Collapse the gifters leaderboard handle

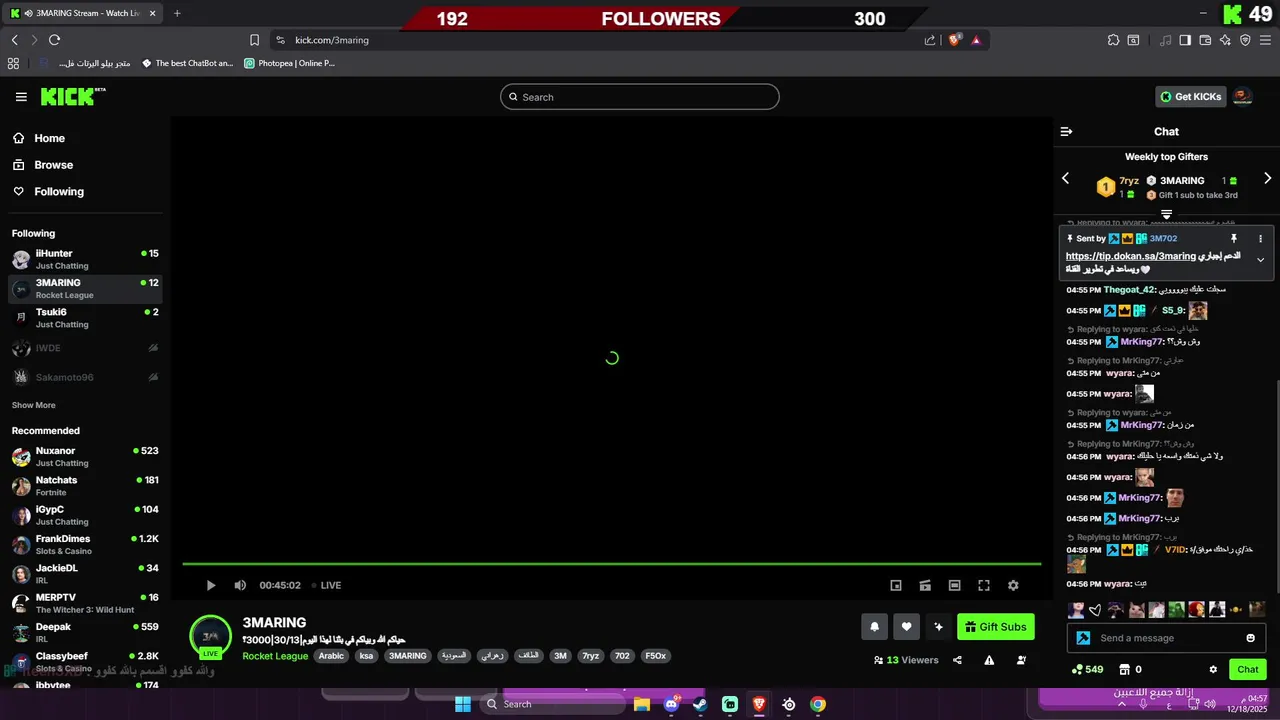click(x=1166, y=215)
